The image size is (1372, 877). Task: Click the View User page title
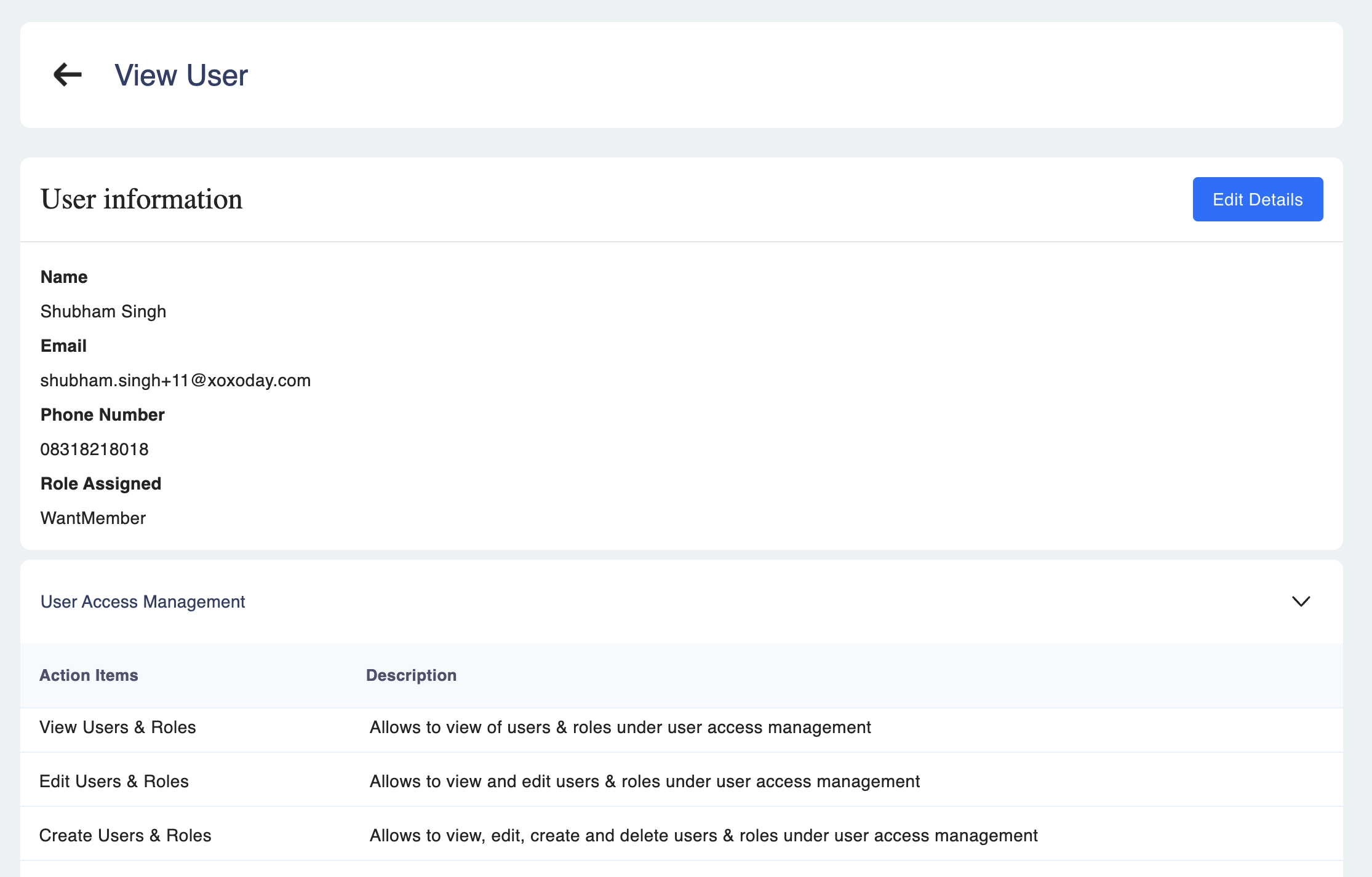(181, 76)
